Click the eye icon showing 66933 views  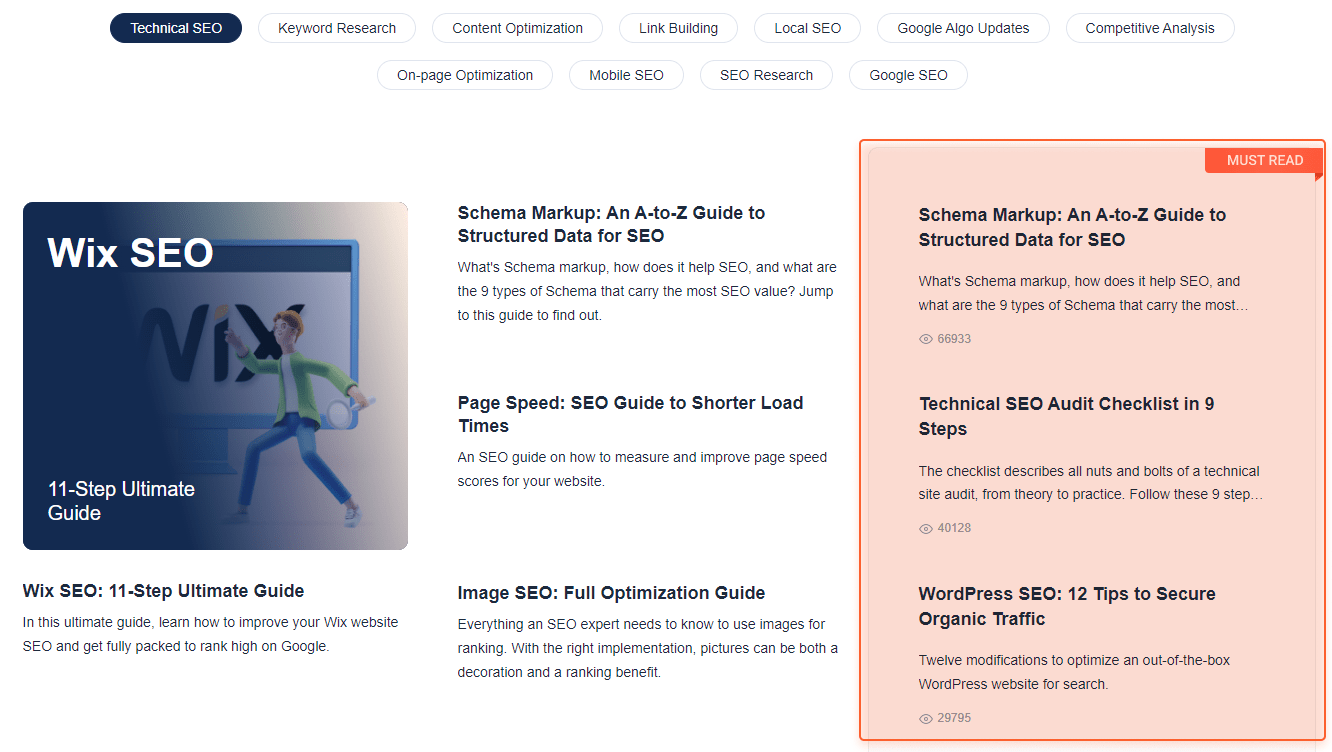pyautogui.click(x=925, y=338)
